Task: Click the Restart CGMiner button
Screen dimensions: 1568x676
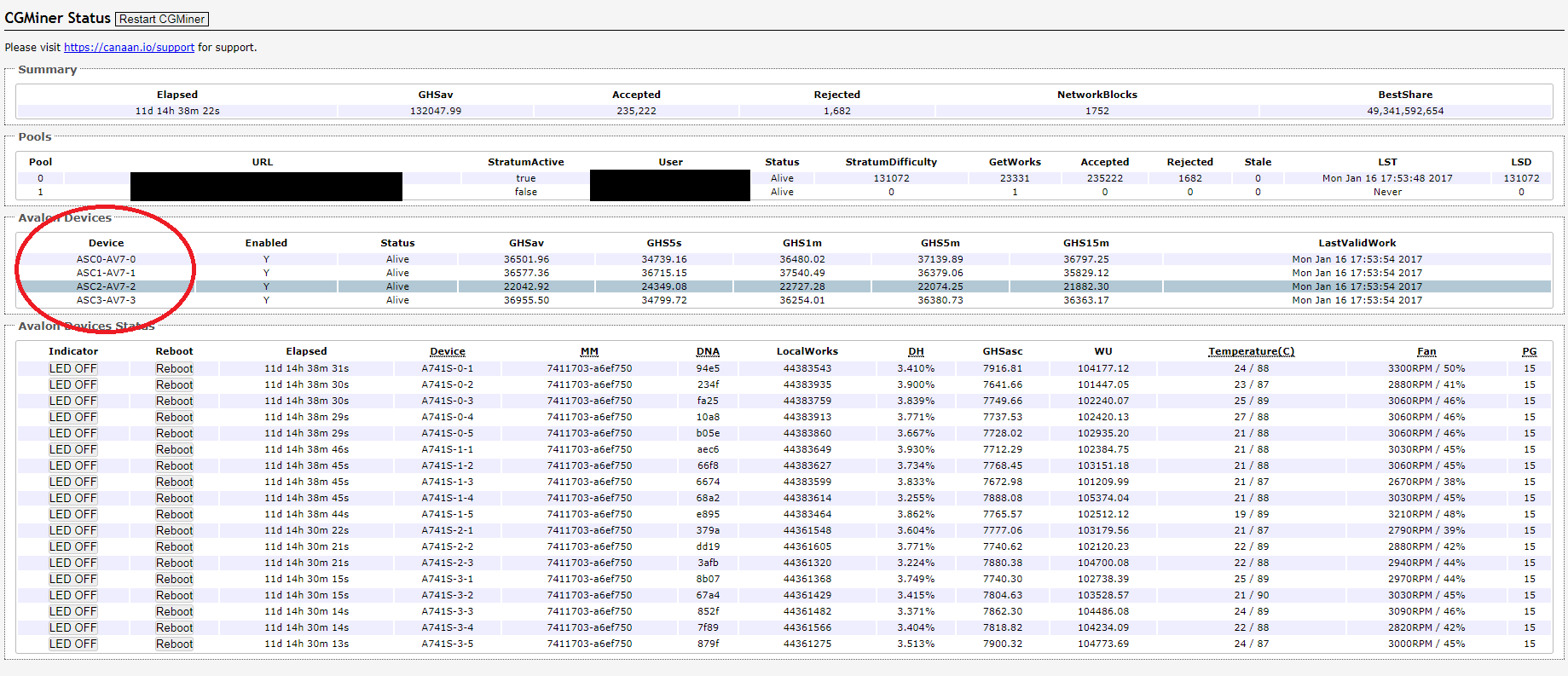Action: (162, 19)
